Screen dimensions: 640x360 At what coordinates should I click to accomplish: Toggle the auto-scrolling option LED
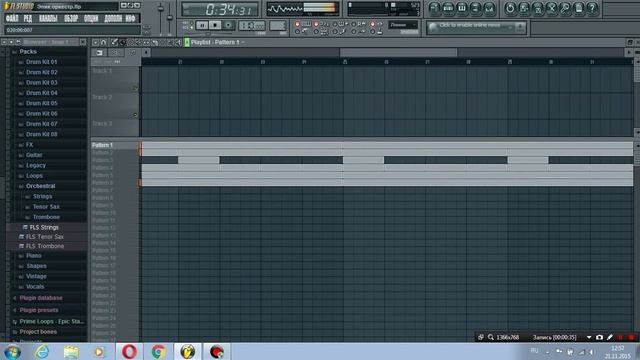[x=353, y=31]
